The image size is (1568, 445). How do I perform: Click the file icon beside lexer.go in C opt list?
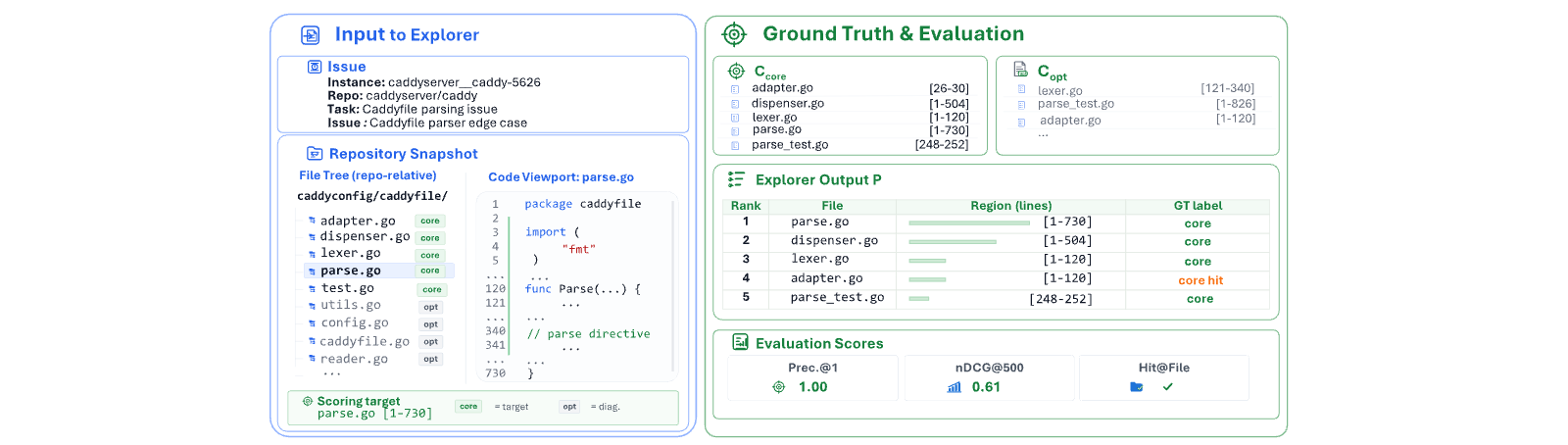point(1022,90)
